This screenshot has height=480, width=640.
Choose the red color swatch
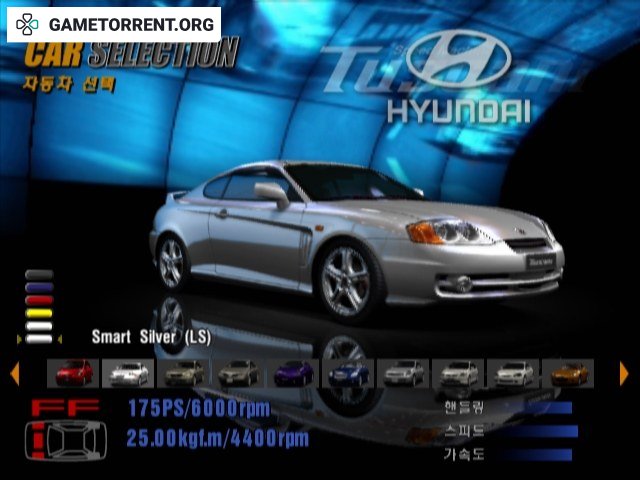point(39,300)
